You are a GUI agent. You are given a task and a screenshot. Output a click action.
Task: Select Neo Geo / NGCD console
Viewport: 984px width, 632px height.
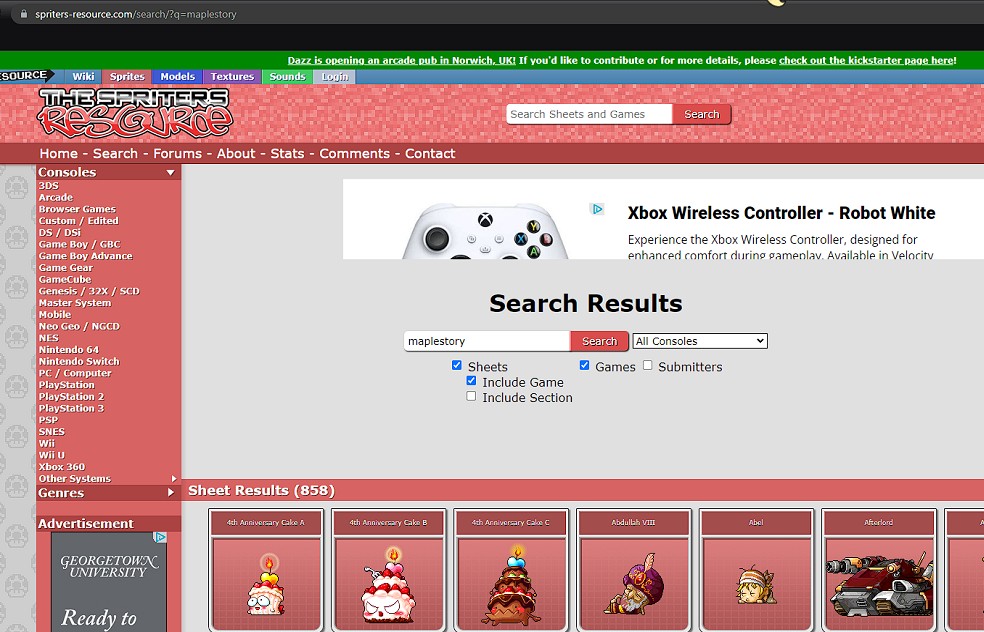[79, 326]
